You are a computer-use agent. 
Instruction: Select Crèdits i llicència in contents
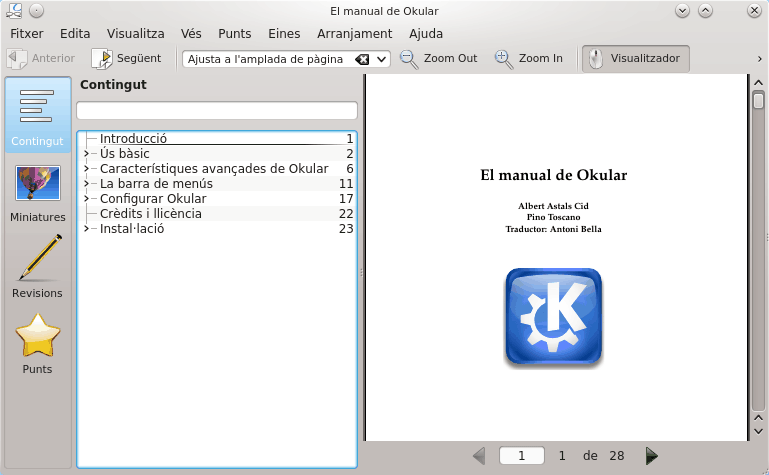point(150,214)
